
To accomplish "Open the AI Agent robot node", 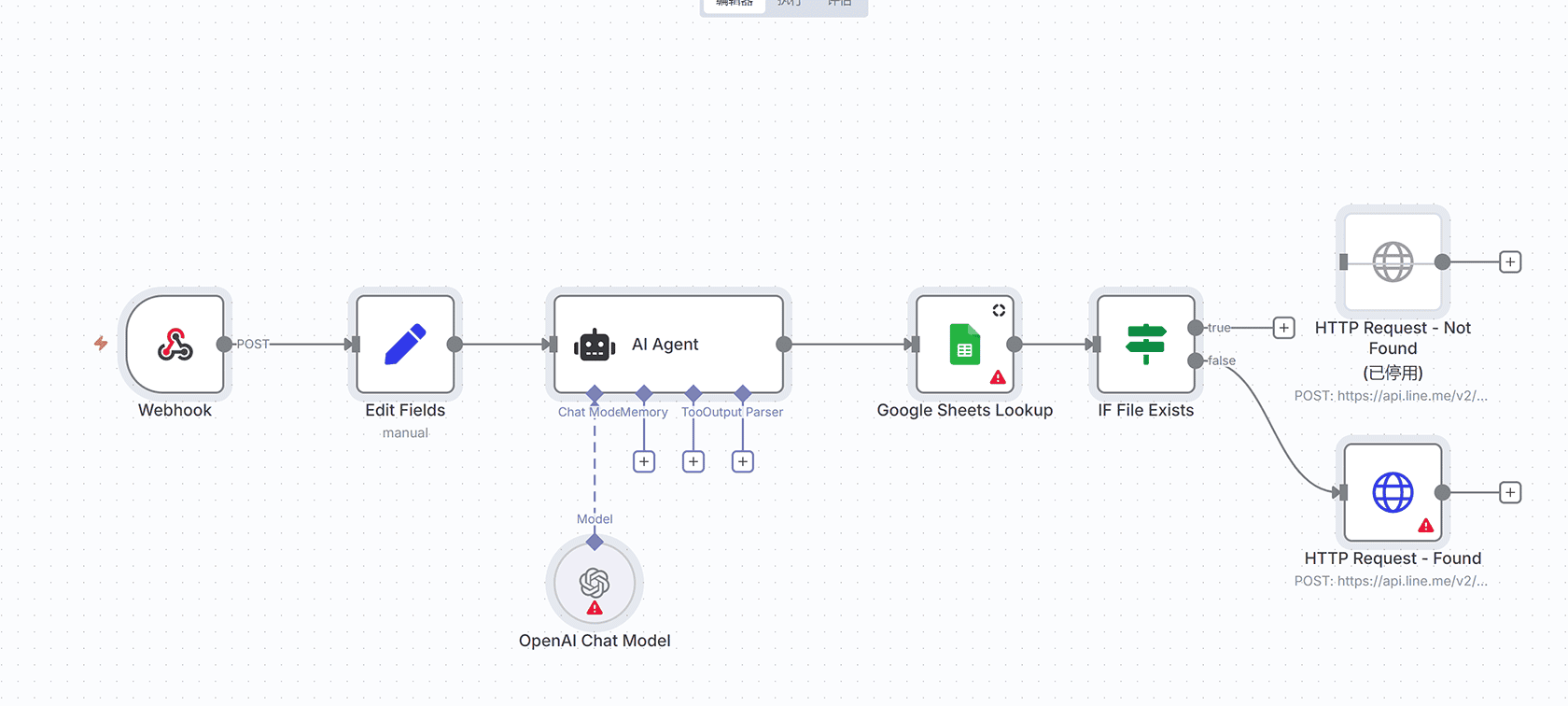I will (668, 345).
